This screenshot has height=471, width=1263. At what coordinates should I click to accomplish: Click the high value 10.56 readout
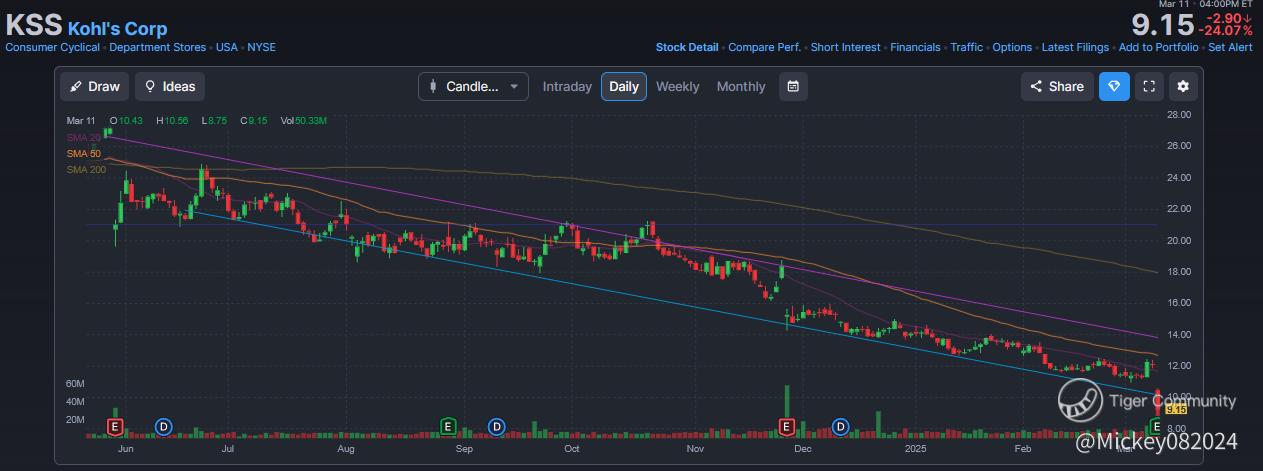click(x=172, y=120)
